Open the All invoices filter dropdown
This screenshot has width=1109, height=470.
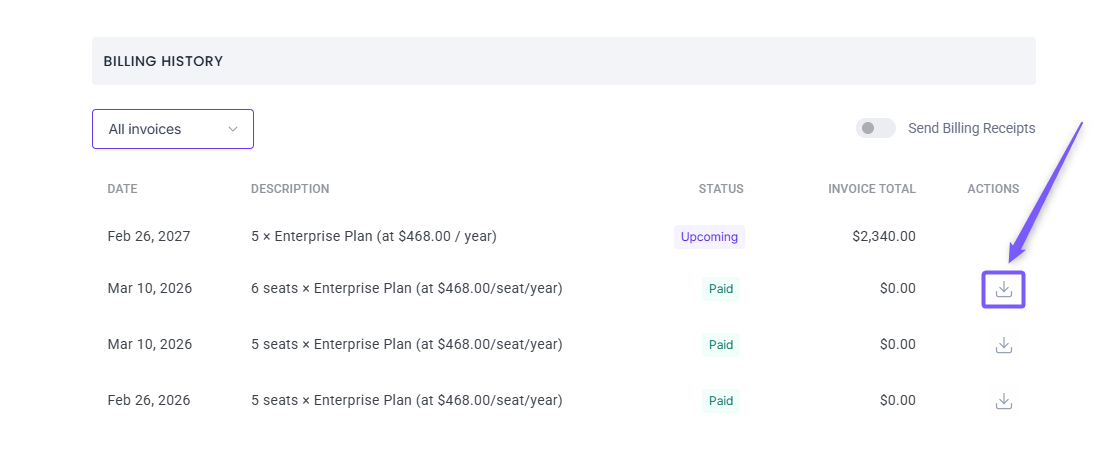click(172, 129)
